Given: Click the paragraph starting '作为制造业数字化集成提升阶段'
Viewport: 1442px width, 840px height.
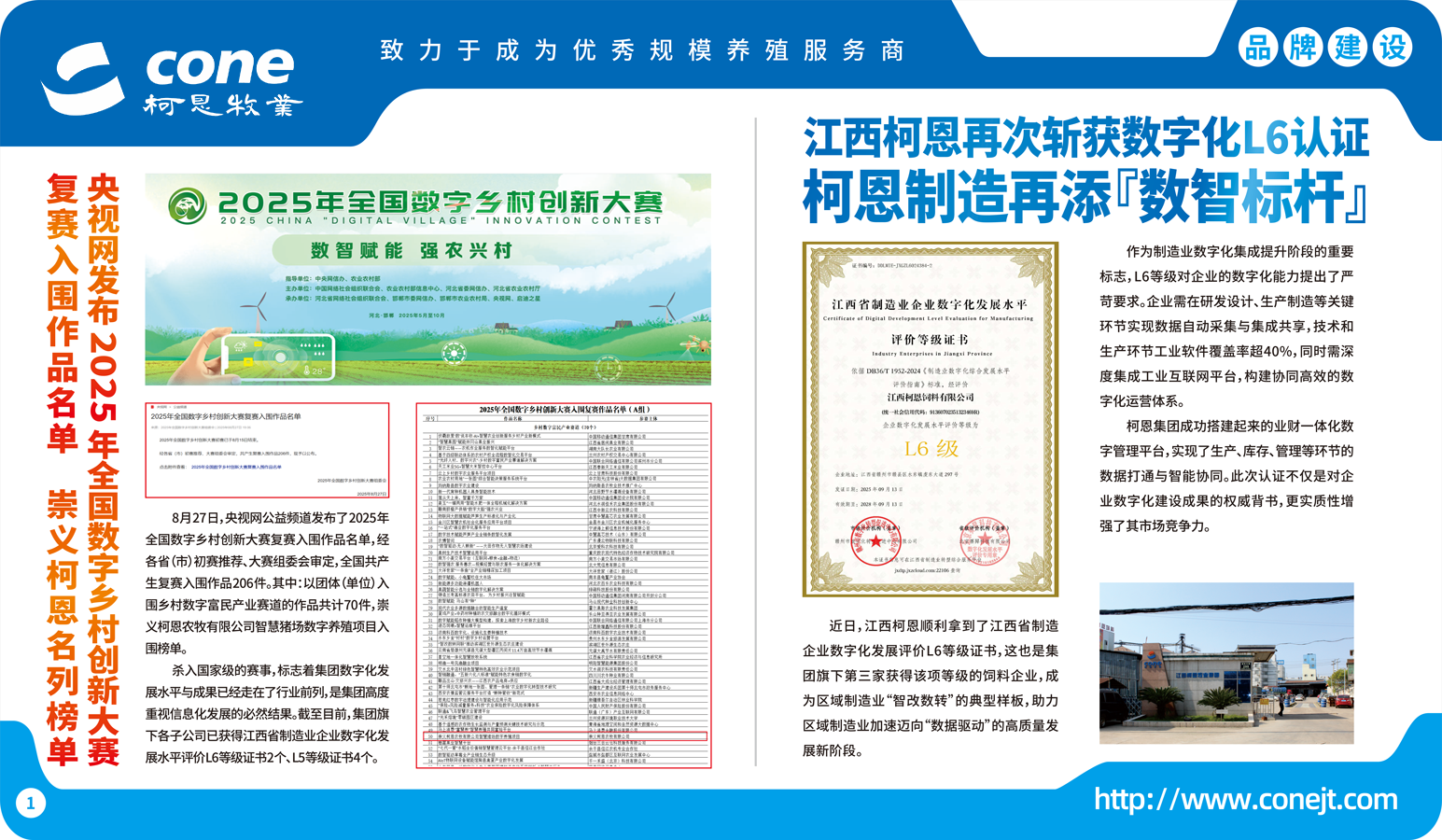Looking at the screenshot, I should coord(1226,327).
